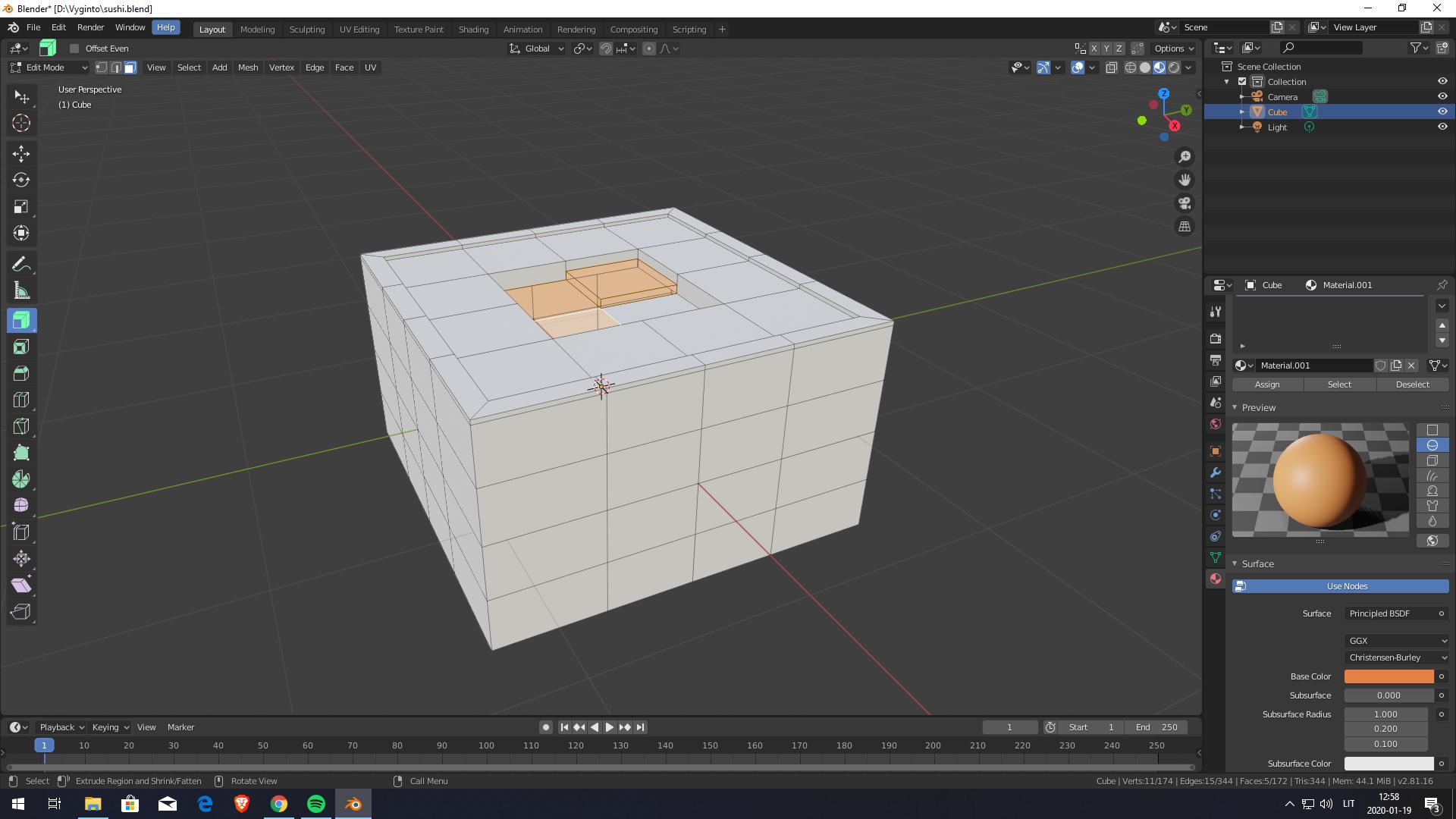Activate the Rotate tool

(x=21, y=180)
